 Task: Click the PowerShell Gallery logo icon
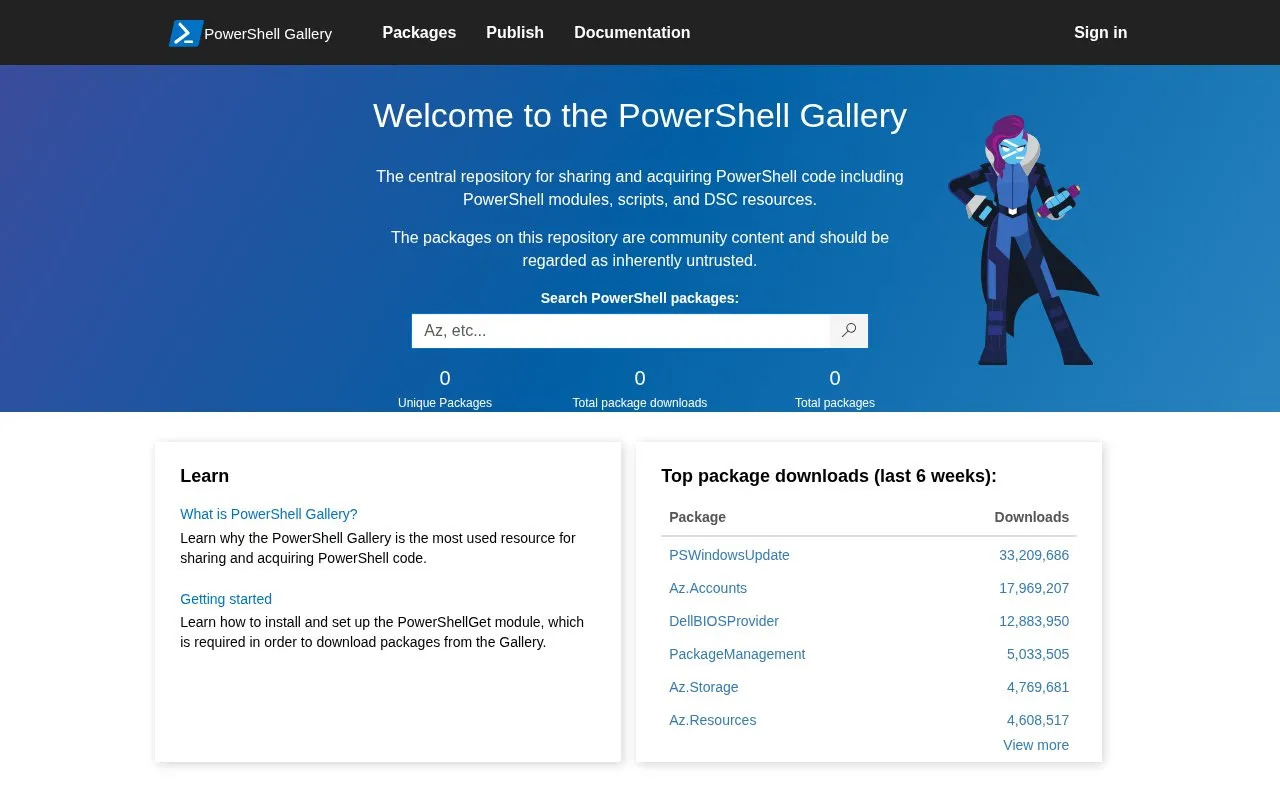[x=186, y=33]
